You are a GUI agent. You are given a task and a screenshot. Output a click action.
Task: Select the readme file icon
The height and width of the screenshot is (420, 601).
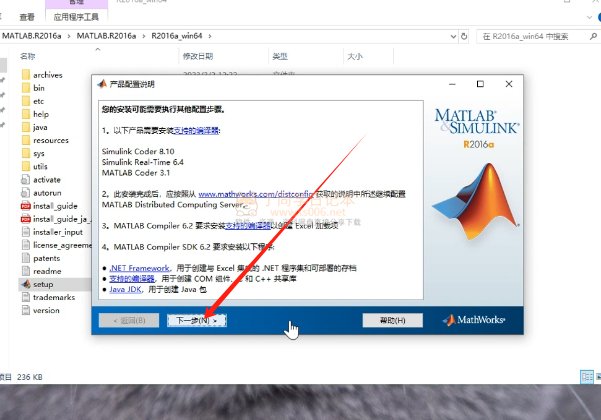click(x=26, y=271)
